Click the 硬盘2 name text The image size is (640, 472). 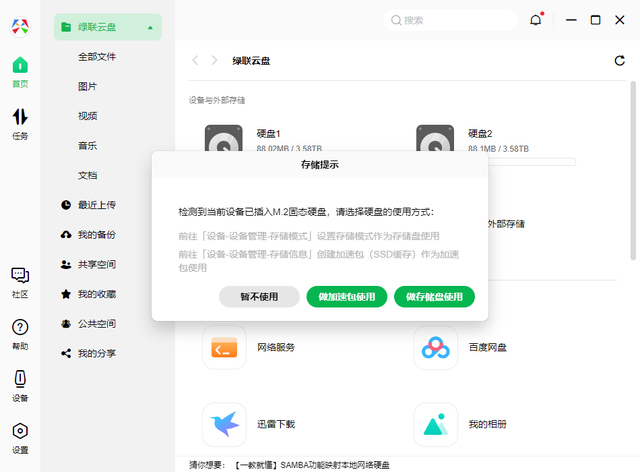tap(480, 134)
